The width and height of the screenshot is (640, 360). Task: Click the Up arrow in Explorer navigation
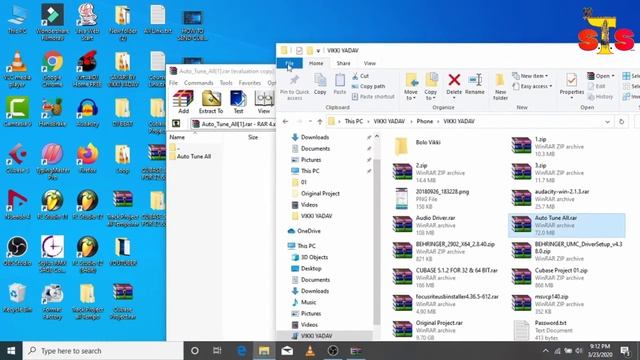320,122
